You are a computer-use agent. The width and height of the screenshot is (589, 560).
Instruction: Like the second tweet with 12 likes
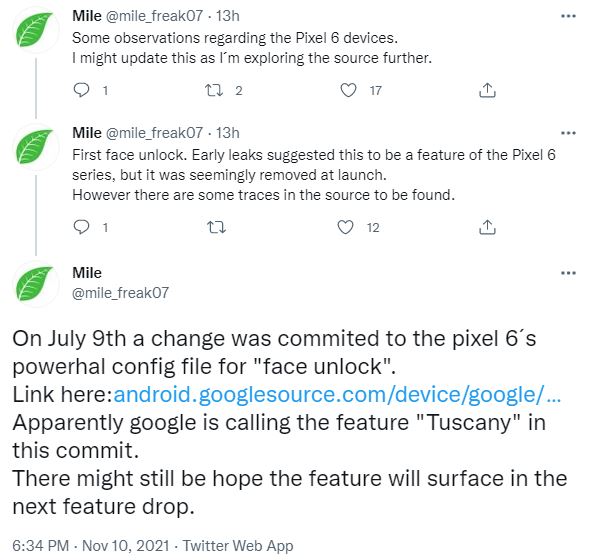345,227
